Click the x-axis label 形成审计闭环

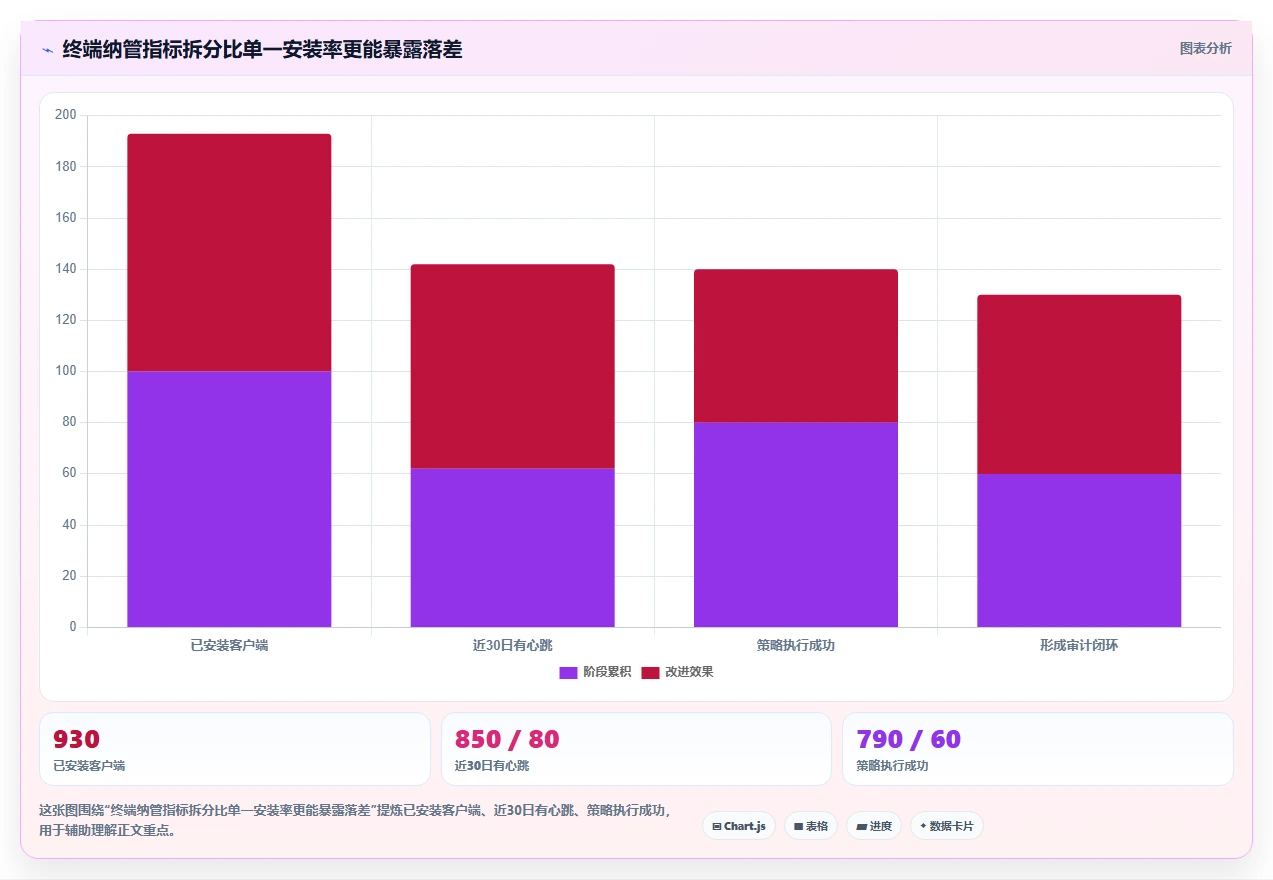1079,645
